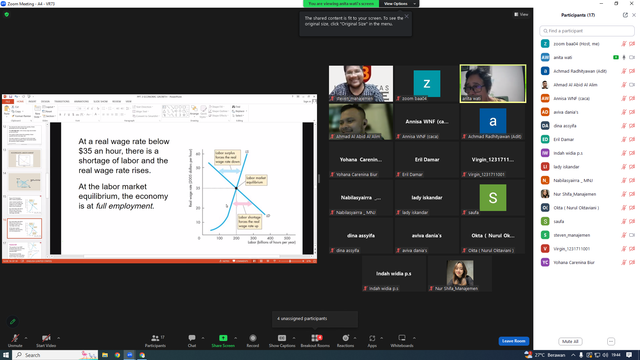
Task: Click the Windows taskbar Search box
Action: tap(56, 355)
